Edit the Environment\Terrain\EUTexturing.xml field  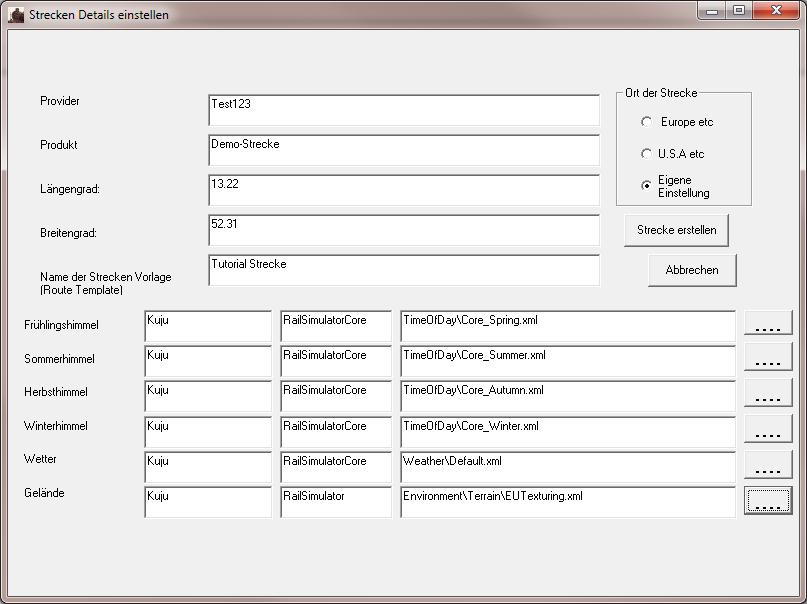tap(568, 502)
